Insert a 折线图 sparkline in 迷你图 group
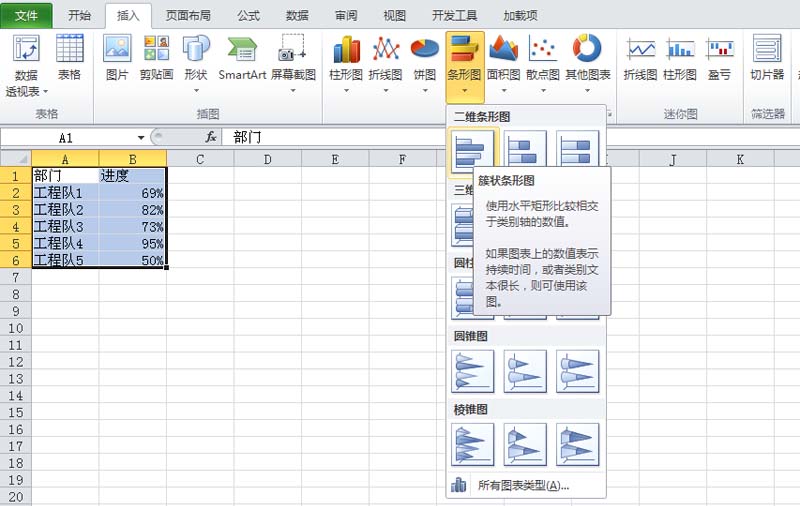Image resolution: width=800 pixels, height=506 pixels. pyautogui.click(x=640, y=57)
